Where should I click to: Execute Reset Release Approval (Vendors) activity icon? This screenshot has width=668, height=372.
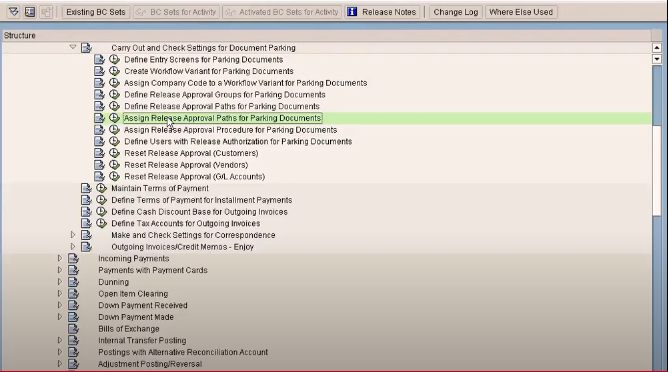click(114, 164)
